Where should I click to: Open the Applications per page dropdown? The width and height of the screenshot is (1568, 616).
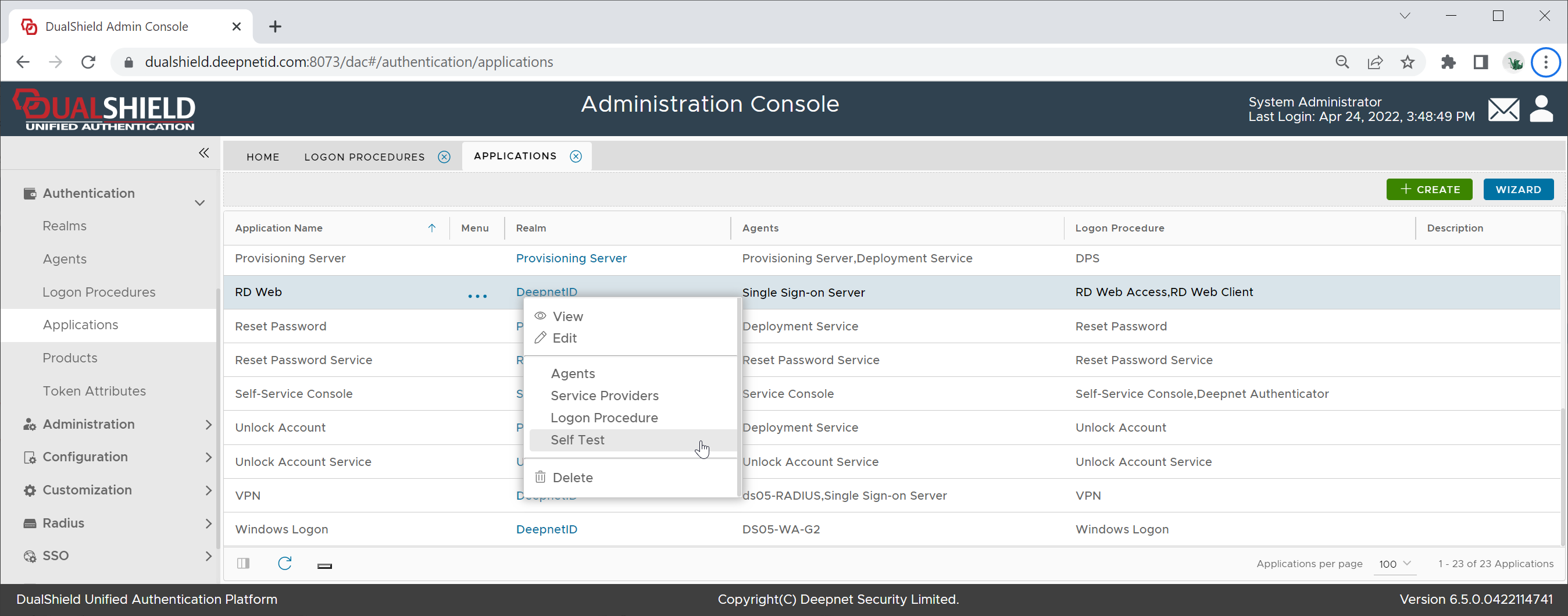[1395, 564]
